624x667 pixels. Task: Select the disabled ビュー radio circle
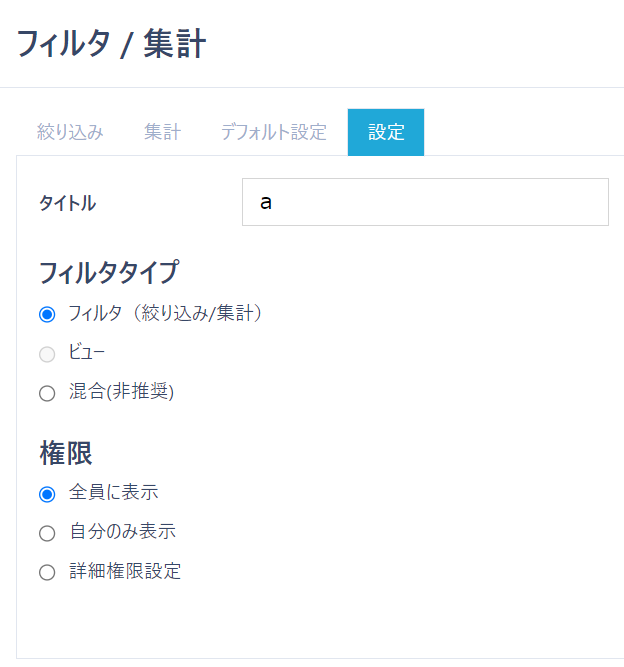click(47, 354)
